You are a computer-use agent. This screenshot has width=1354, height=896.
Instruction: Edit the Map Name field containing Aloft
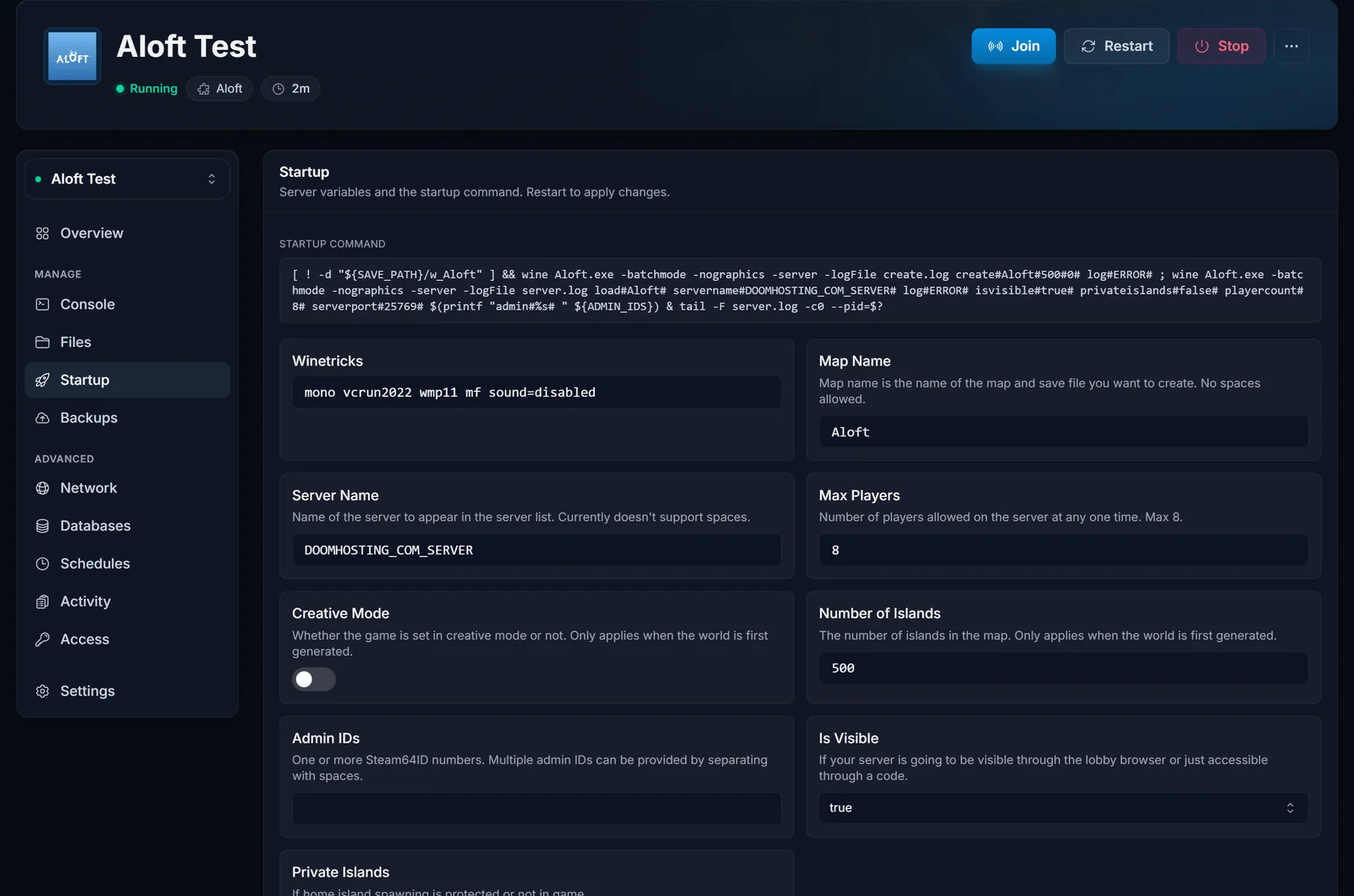click(1064, 432)
